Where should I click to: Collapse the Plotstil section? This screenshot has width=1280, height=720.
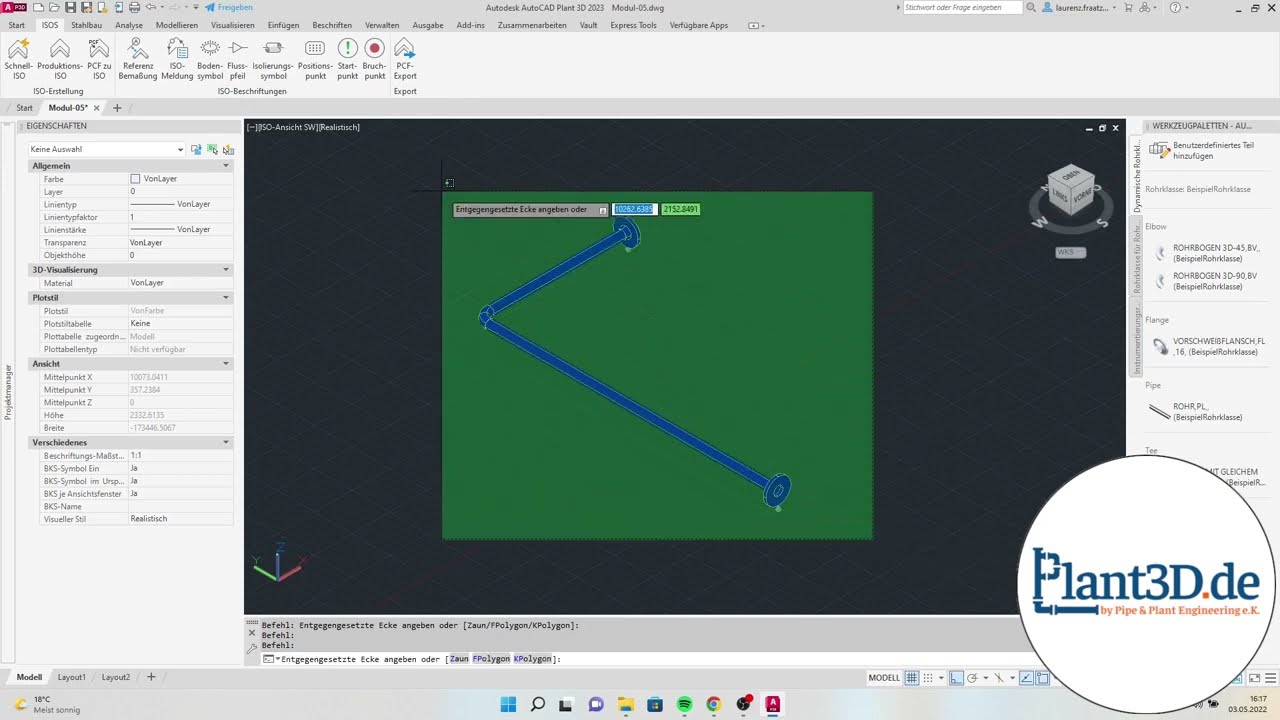click(226, 298)
